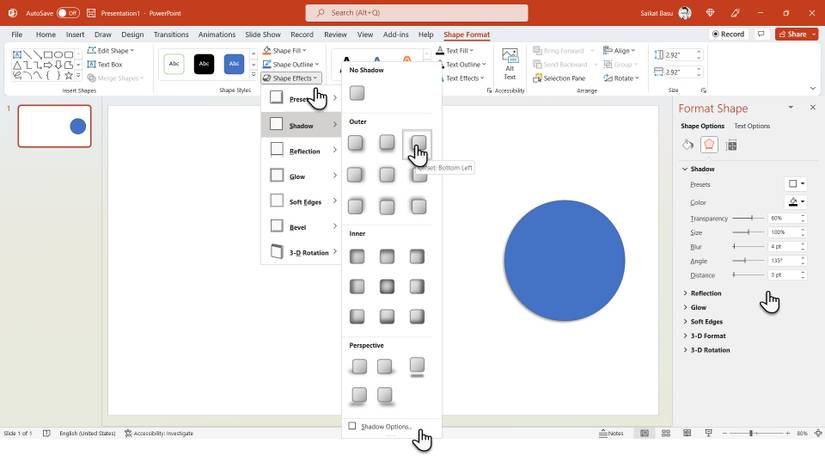Expand the 3-D Format section
Image resolution: width=825 pixels, height=457 pixels.
pyautogui.click(x=705, y=336)
